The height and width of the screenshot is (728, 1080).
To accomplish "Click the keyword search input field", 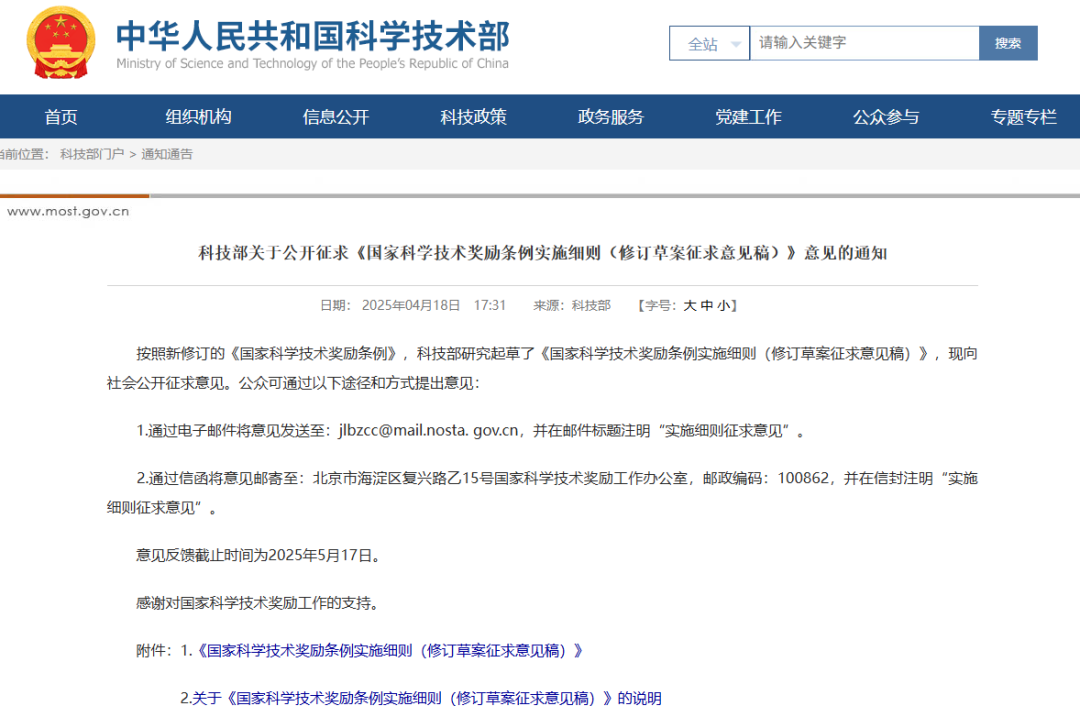I will (x=860, y=43).
